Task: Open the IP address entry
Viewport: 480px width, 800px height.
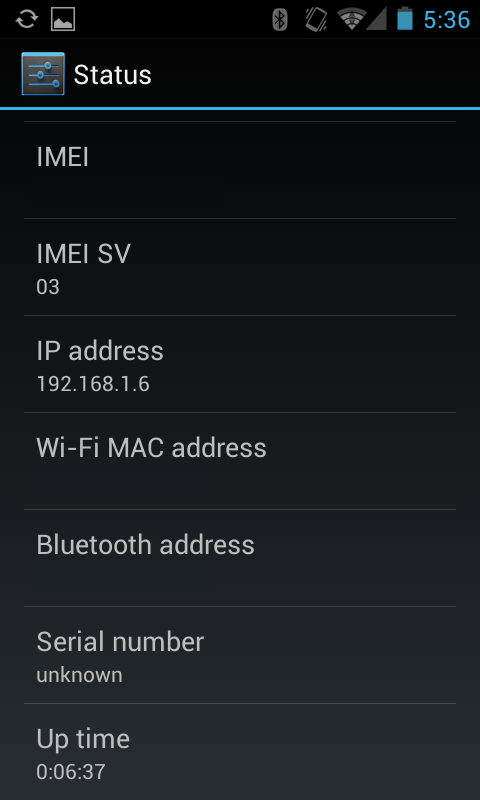Action: point(240,364)
